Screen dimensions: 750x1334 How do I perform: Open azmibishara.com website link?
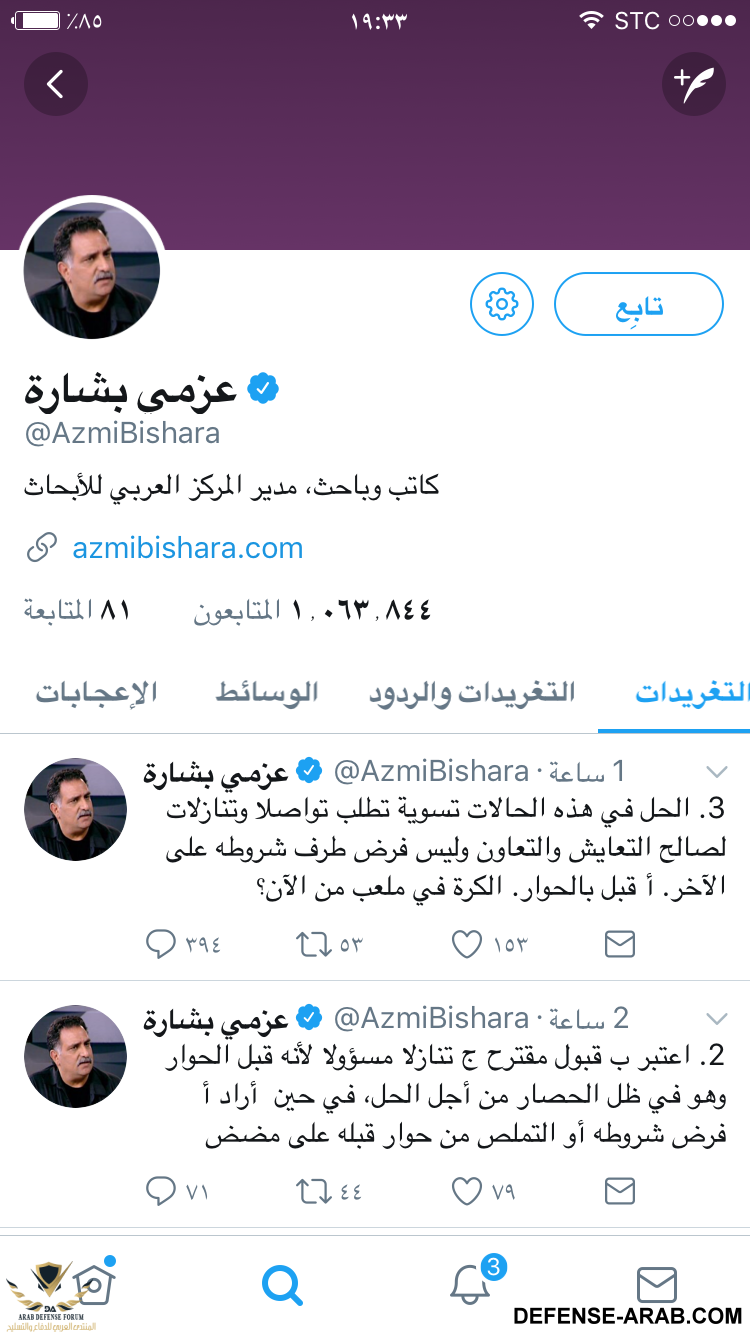188,548
